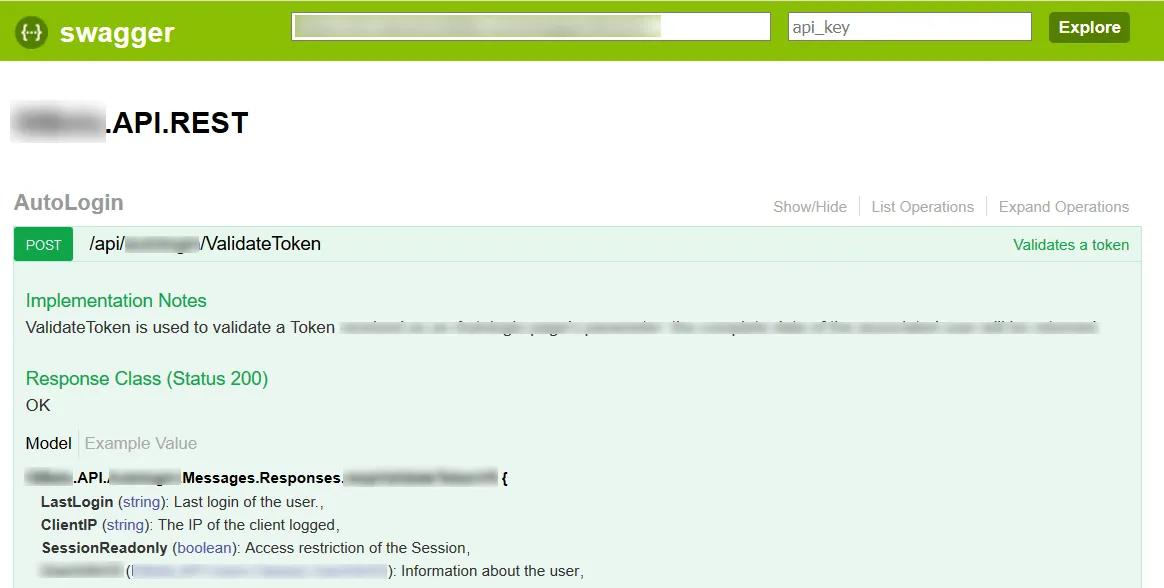
Task: Click the green POST method badge
Action: pos(44,244)
